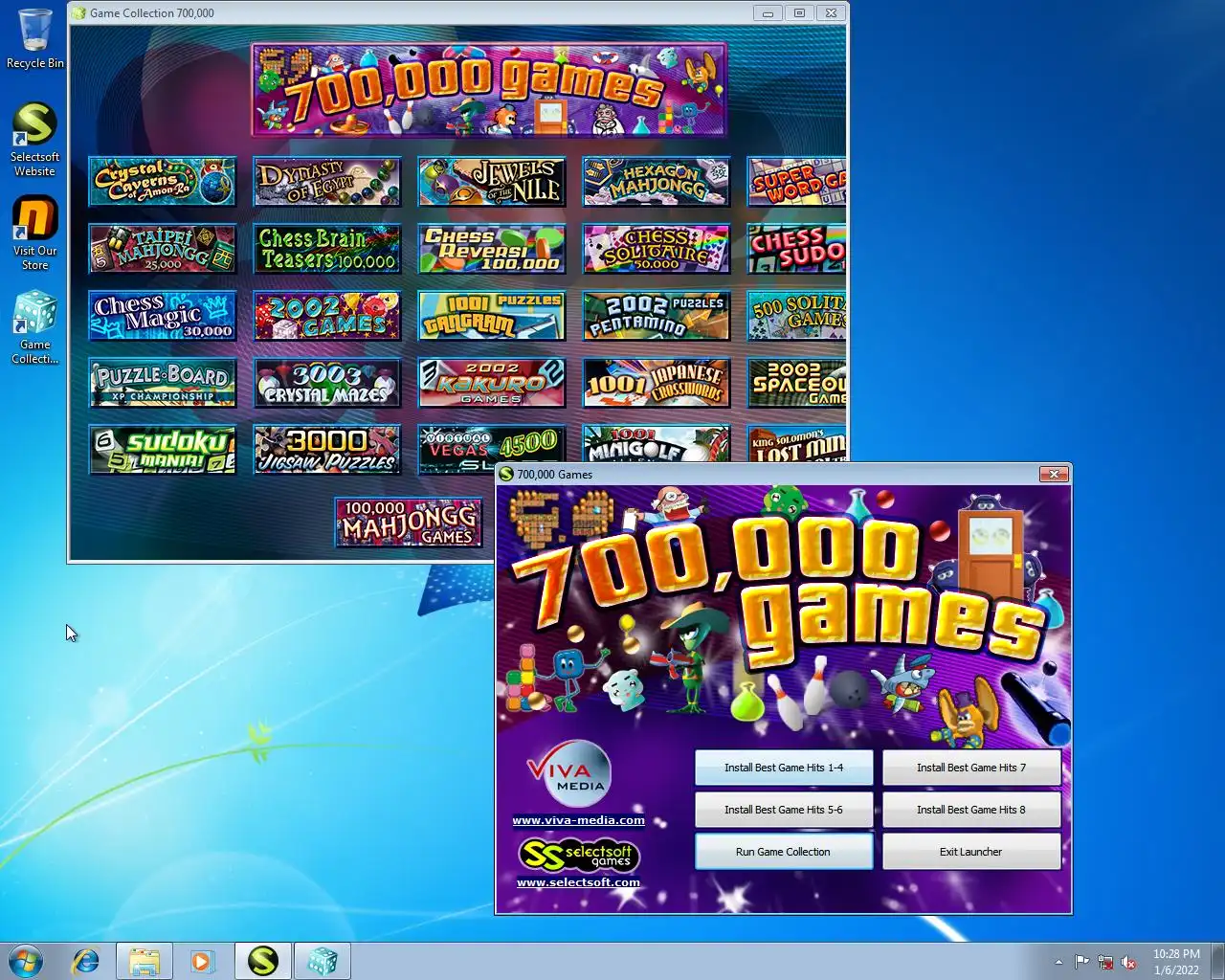This screenshot has width=1225, height=980.
Task: Open 2002 Pentamino Puzzles tile
Action: pyautogui.click(x=656, y=316)
